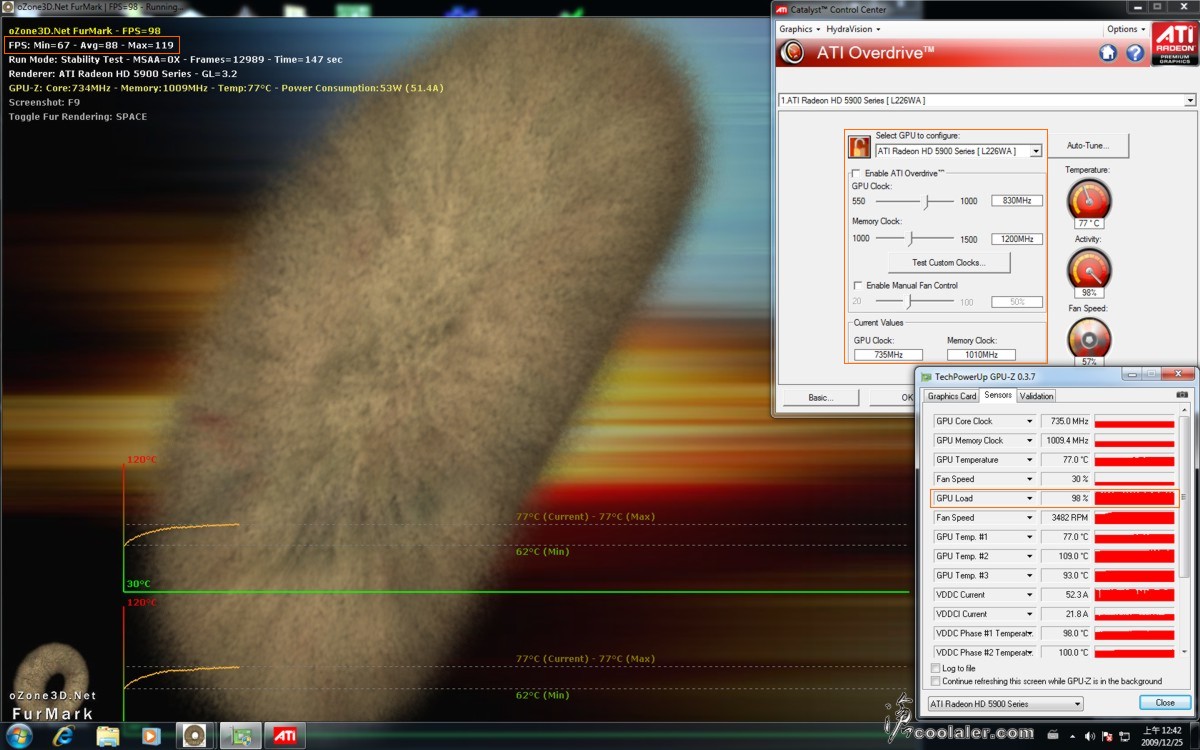Expand GPU Memory Clock sensor dropdown
The image size is (1200, 750).
(1030, 440)
